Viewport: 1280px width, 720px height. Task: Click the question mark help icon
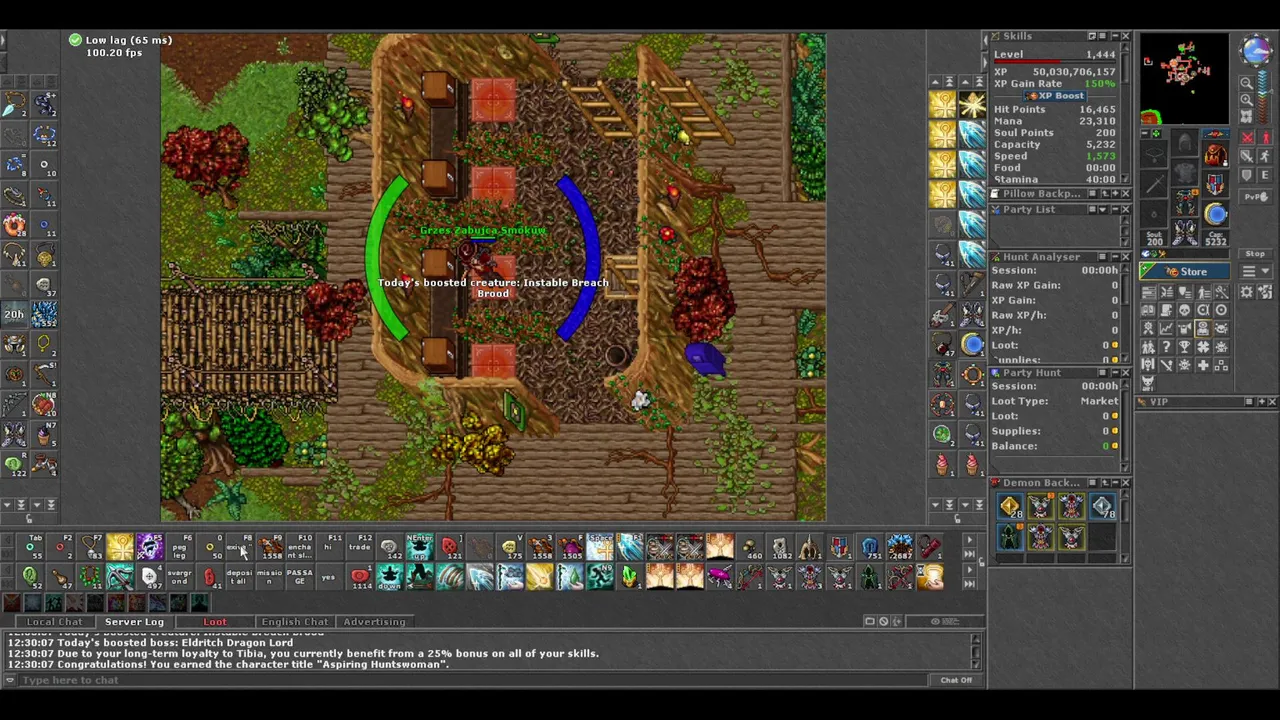click(x=1167, y=346)
